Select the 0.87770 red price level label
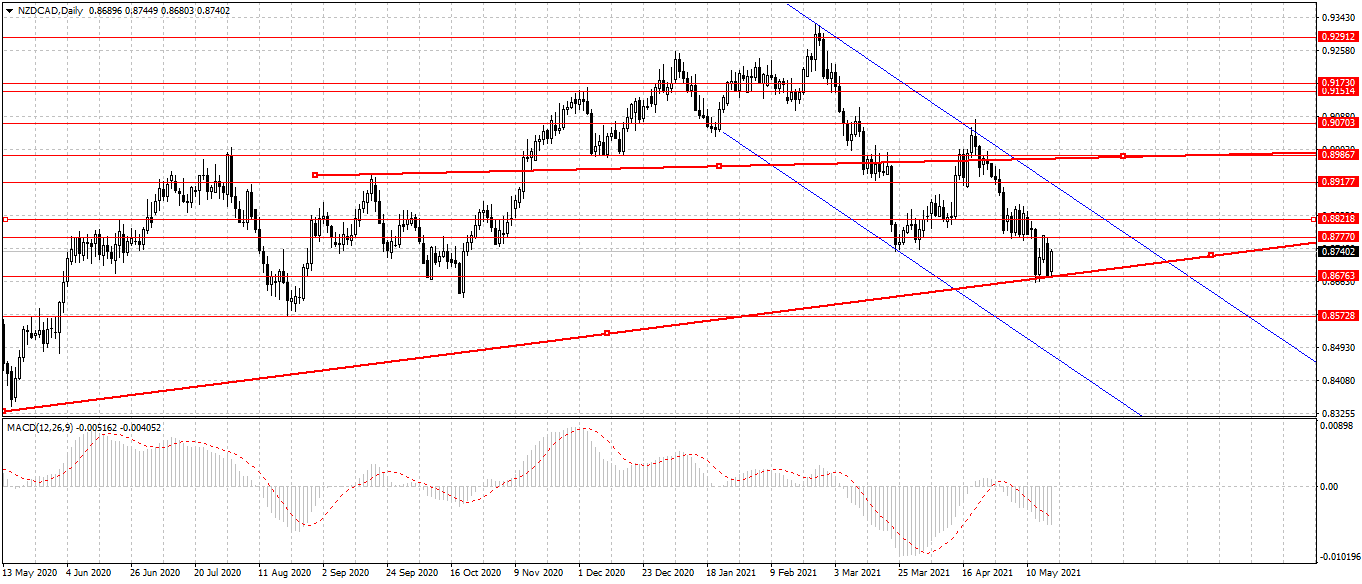 click(1338, 237)
